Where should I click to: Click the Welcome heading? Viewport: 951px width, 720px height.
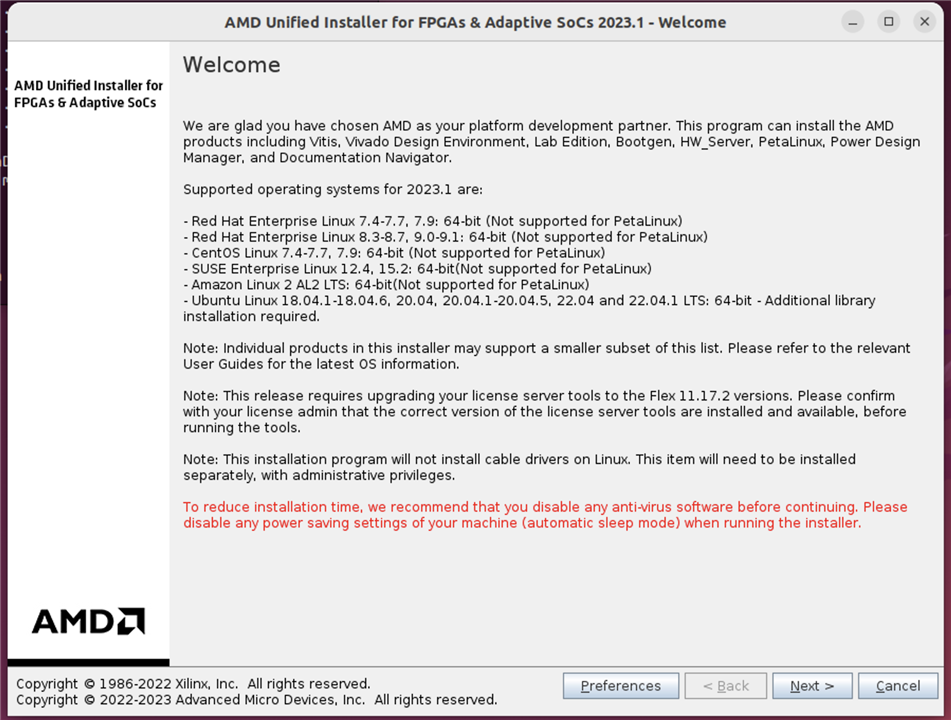232,65
